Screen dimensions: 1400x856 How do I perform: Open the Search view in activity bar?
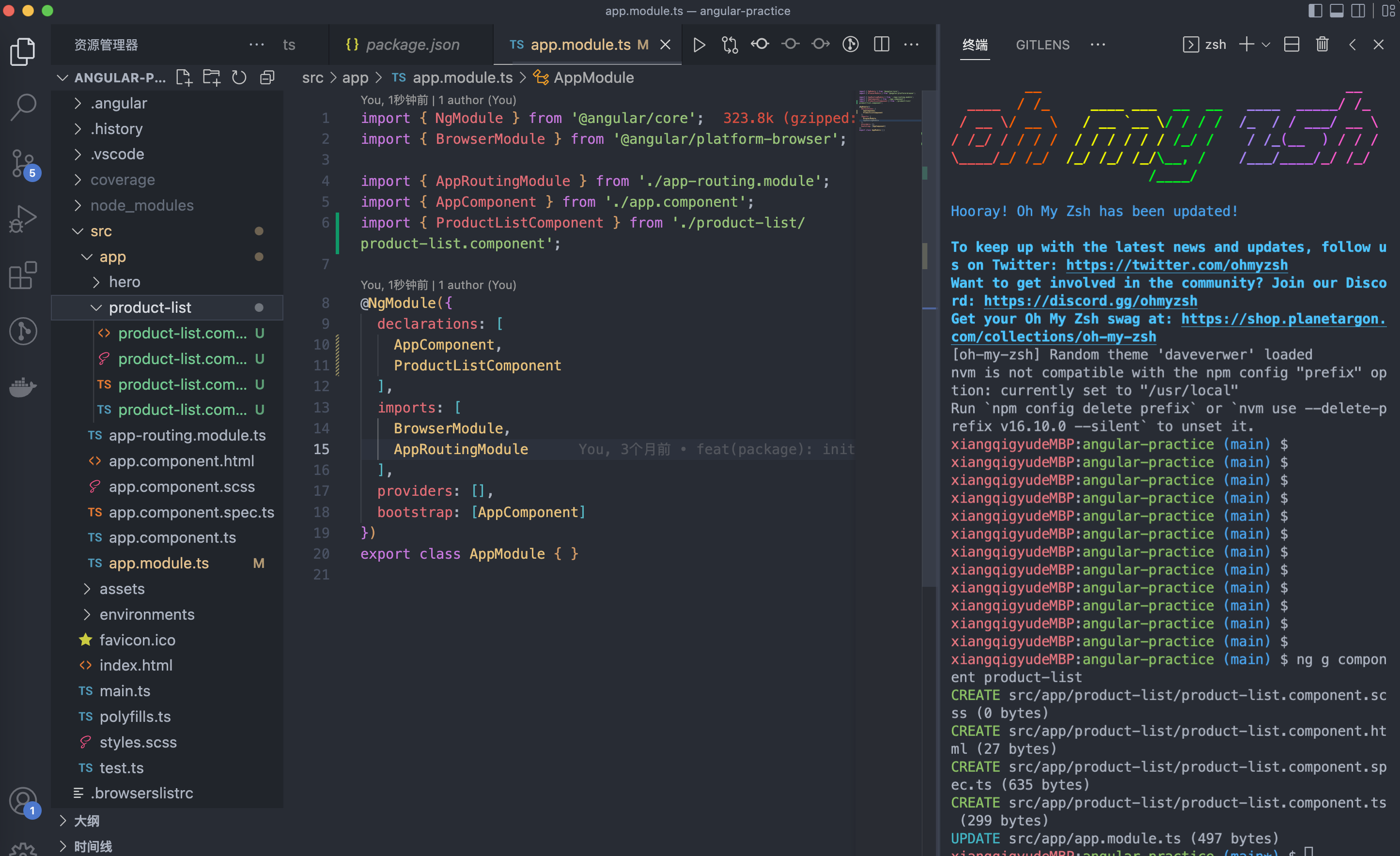click(23, 106)
